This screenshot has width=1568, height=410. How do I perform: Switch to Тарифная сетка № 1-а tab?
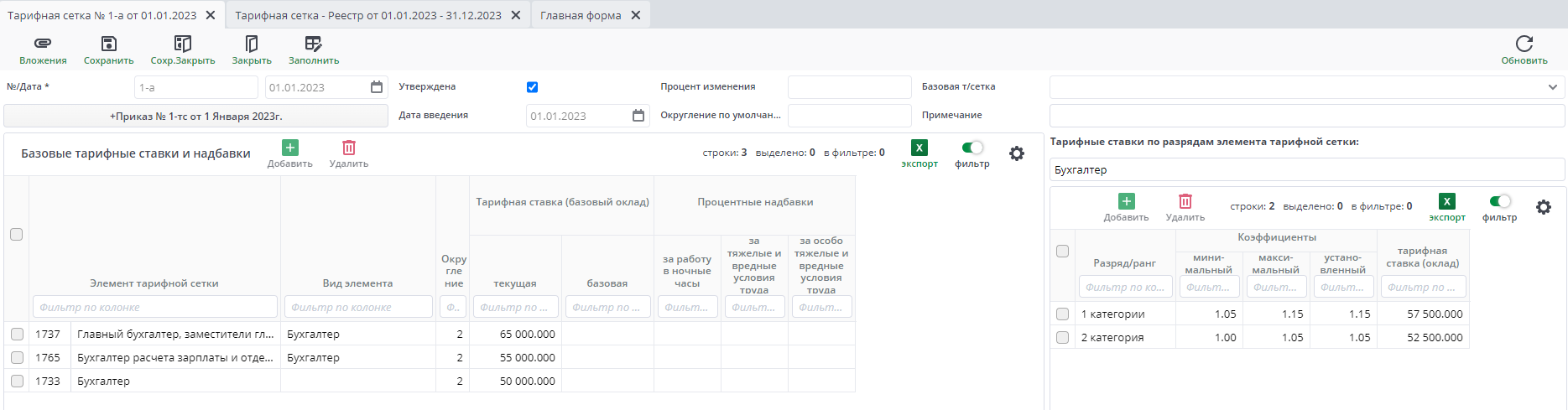pos(102,15)
